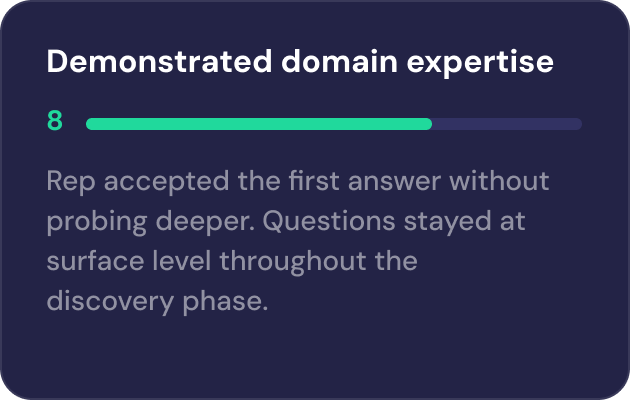
Task: Click the far left start of the score bar
Action: coord(90,124)
